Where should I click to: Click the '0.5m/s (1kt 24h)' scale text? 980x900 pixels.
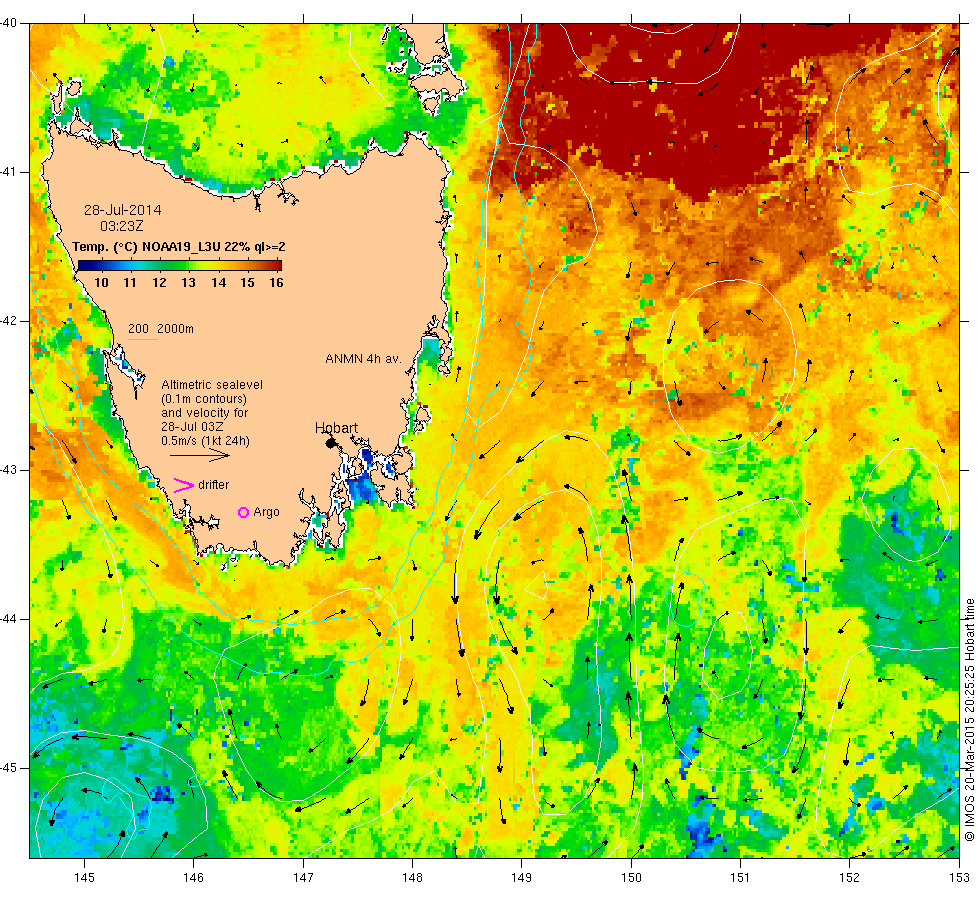pyautogui.click(x=205, y=441)
